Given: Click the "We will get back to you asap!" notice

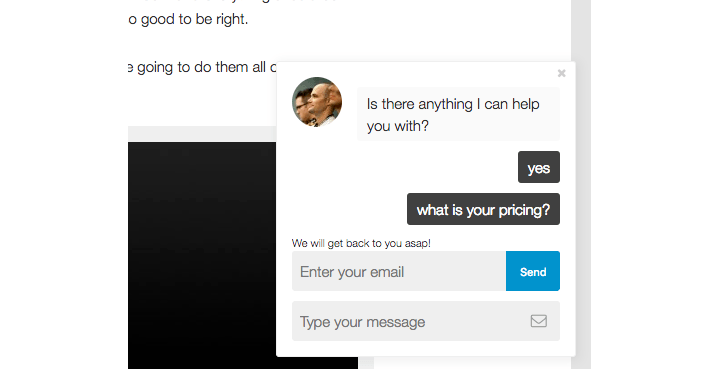Looking at the screenshot, I should [x=361, y=243].
